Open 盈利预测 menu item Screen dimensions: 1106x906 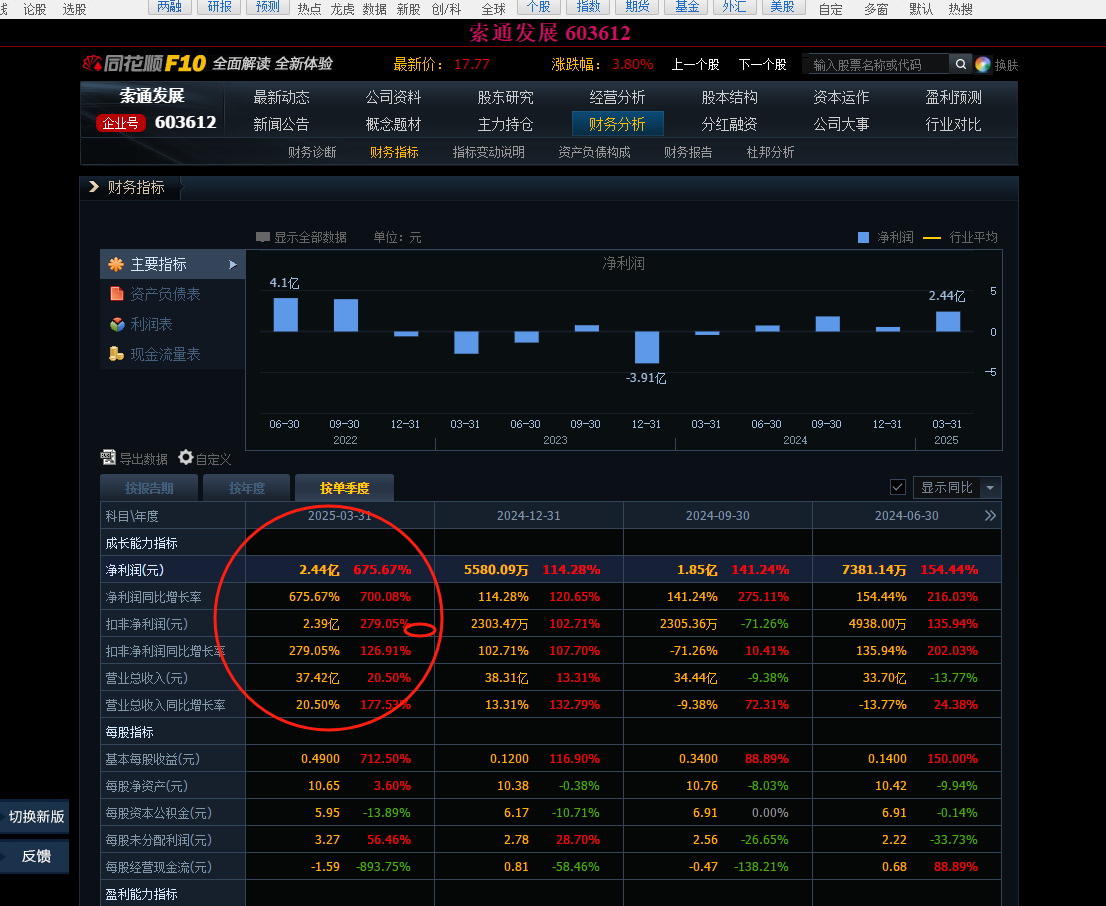(953, 97)
